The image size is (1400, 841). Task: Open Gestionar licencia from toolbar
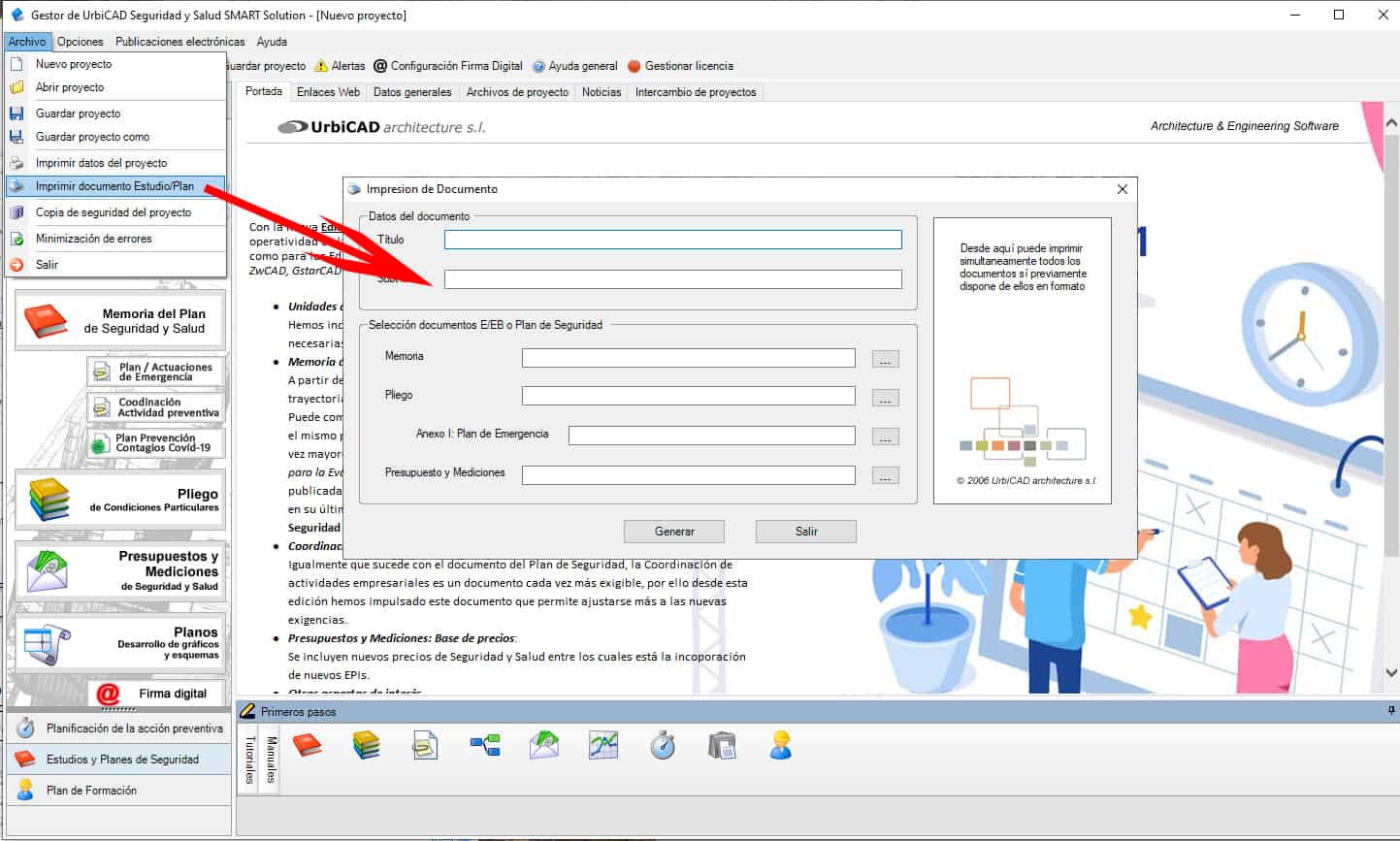[680, 66]
